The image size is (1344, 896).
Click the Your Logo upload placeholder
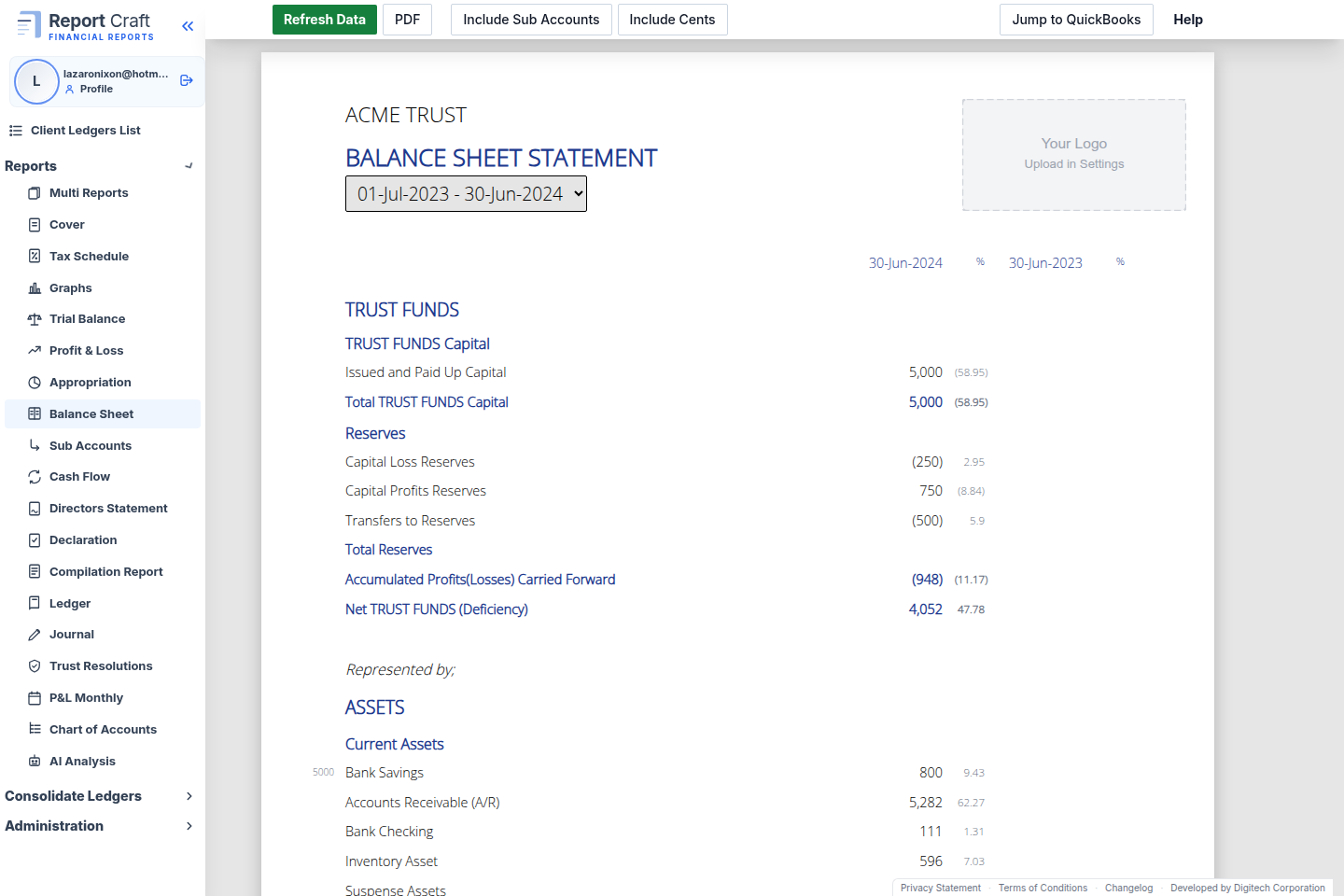pos(1074,155)
